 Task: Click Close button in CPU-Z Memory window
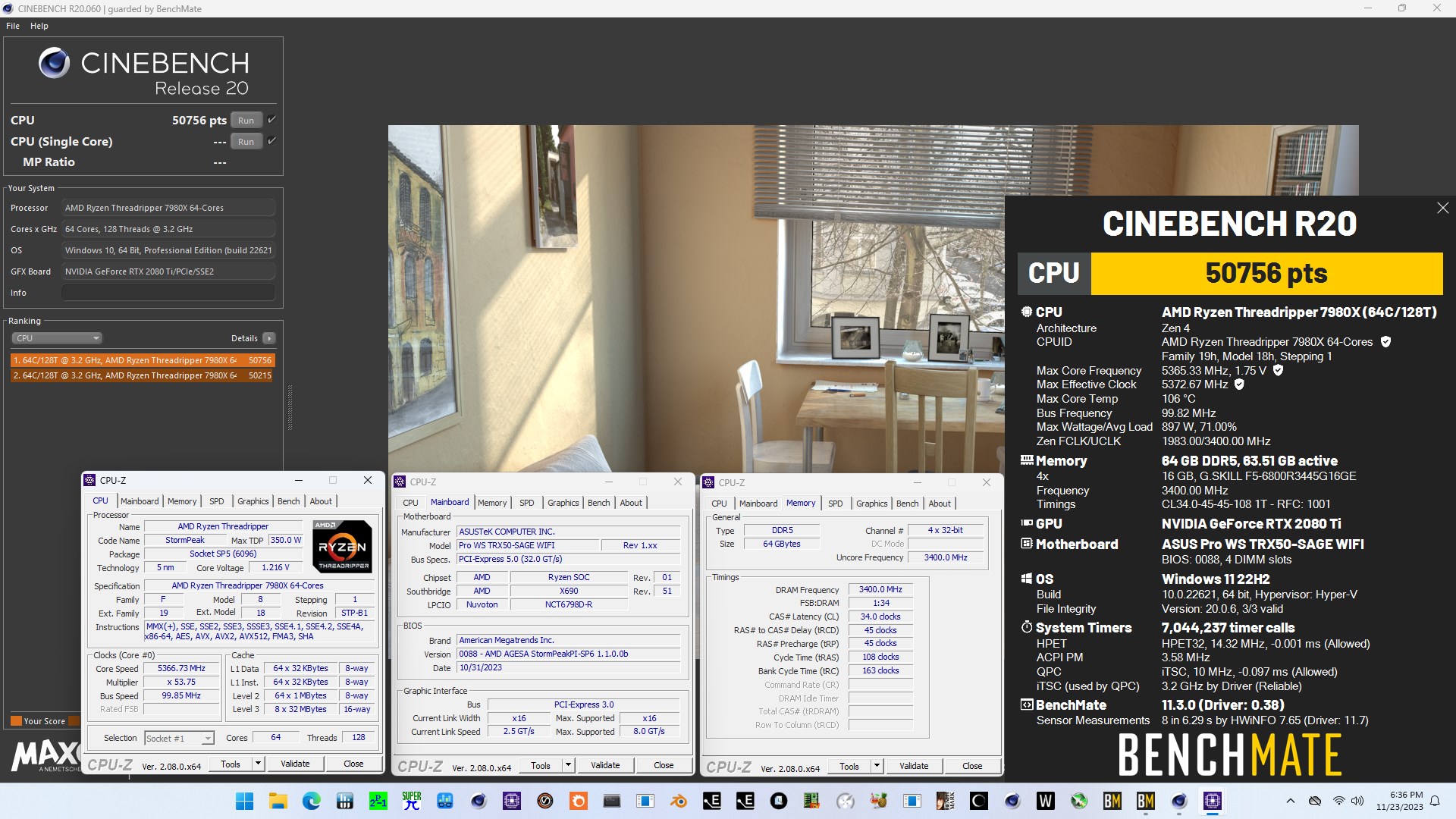(x=972, y=766)
